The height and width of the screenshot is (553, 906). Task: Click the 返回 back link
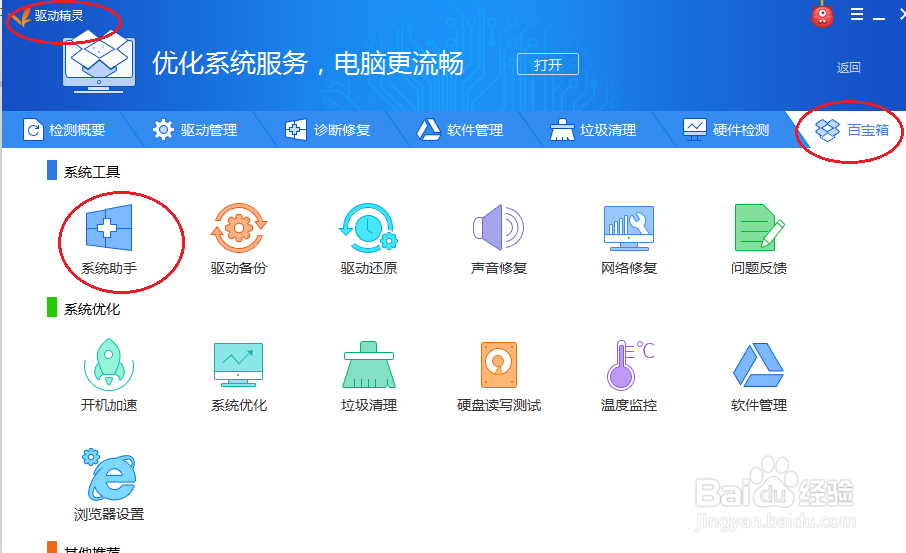click(x=848, y=68)
